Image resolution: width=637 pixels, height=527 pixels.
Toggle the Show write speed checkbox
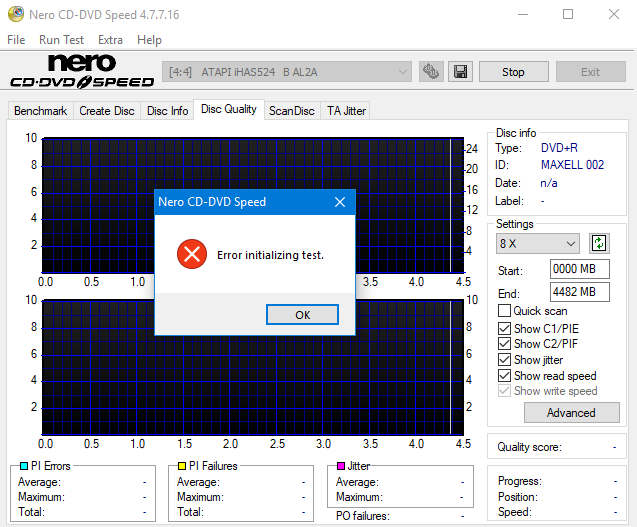[x=504, y=391]
